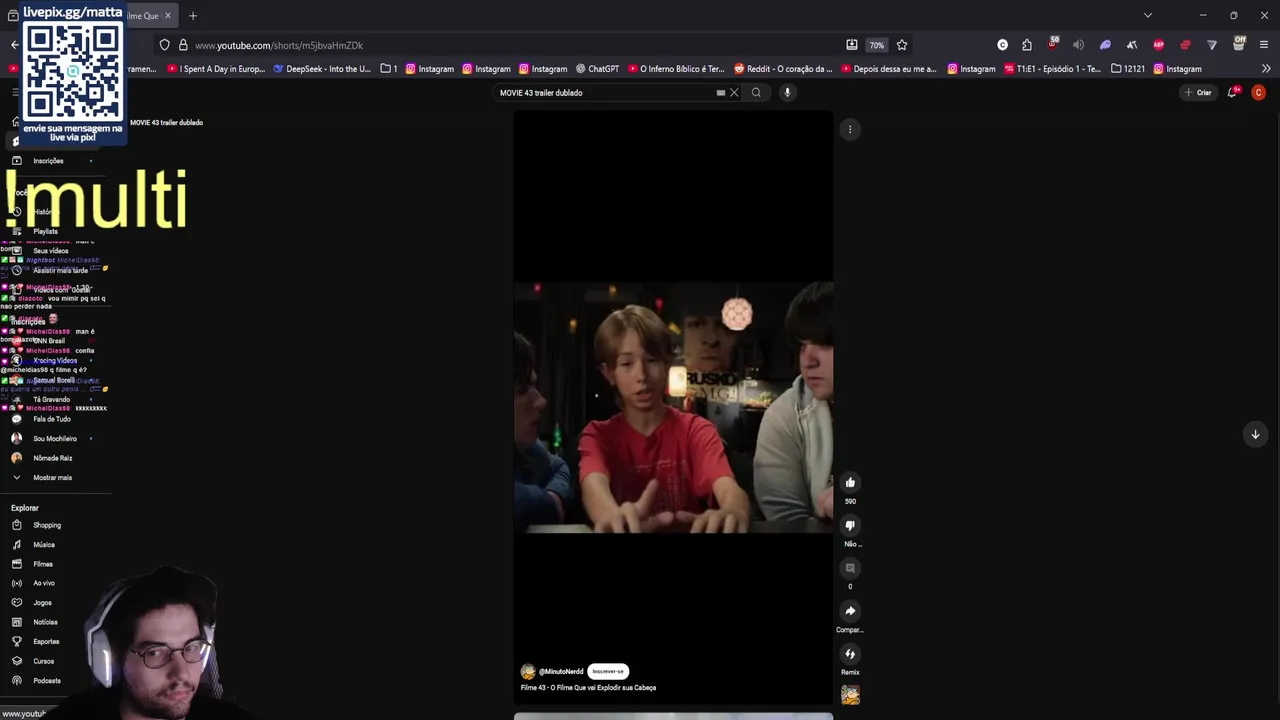Click the Short title Filme 43 text
The height and width of the screenshot is (720, 1280).
click(x=588, y=688)
